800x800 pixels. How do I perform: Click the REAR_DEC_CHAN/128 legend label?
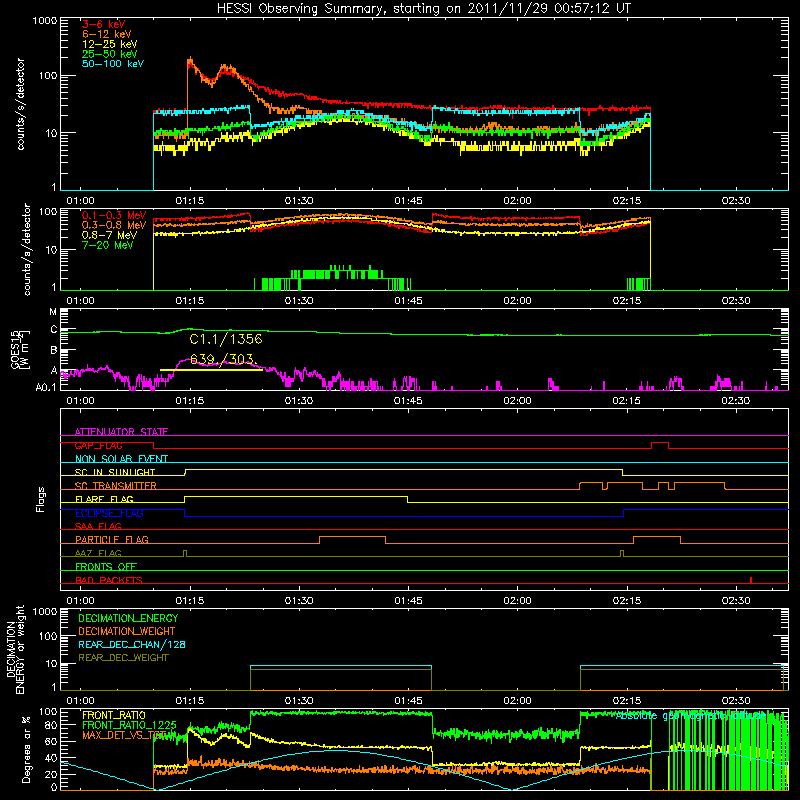tap(132, 644)
